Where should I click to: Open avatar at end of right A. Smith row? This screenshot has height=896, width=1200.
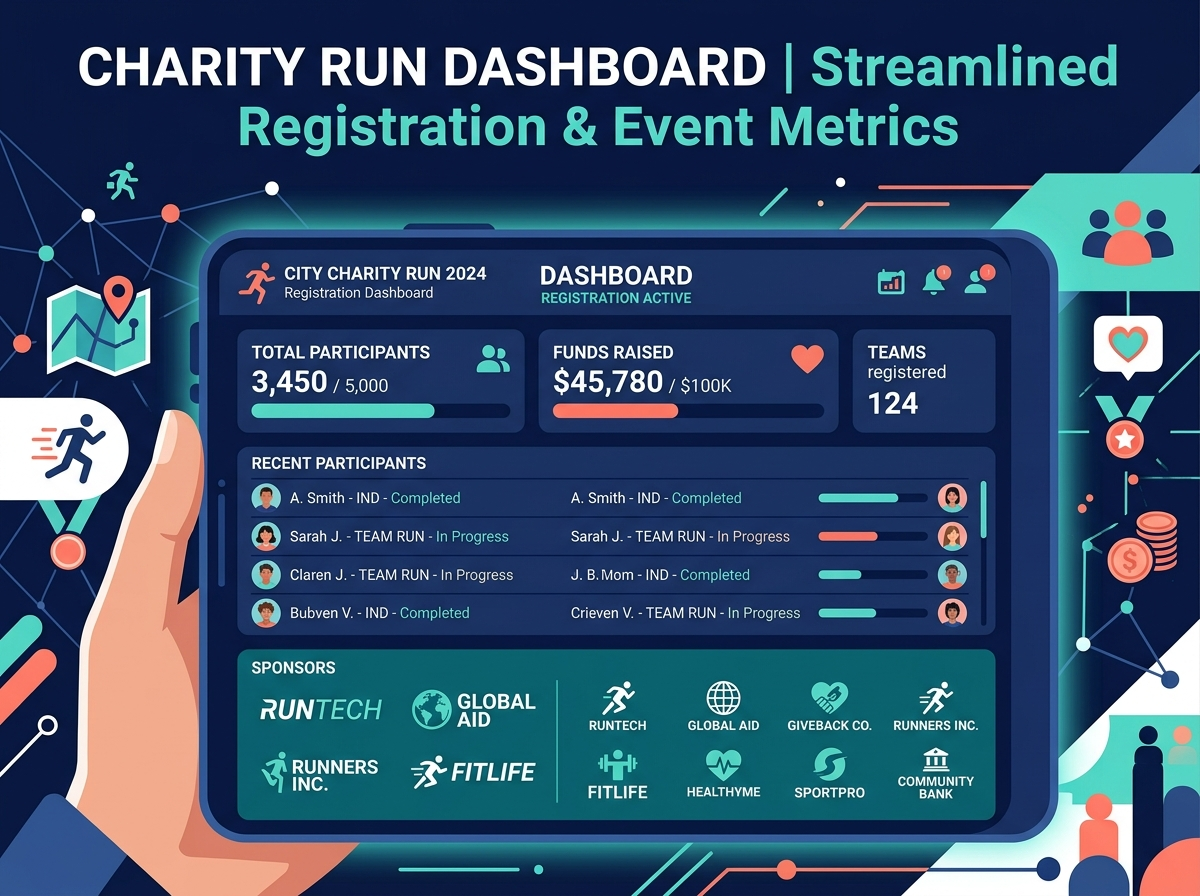953,498
